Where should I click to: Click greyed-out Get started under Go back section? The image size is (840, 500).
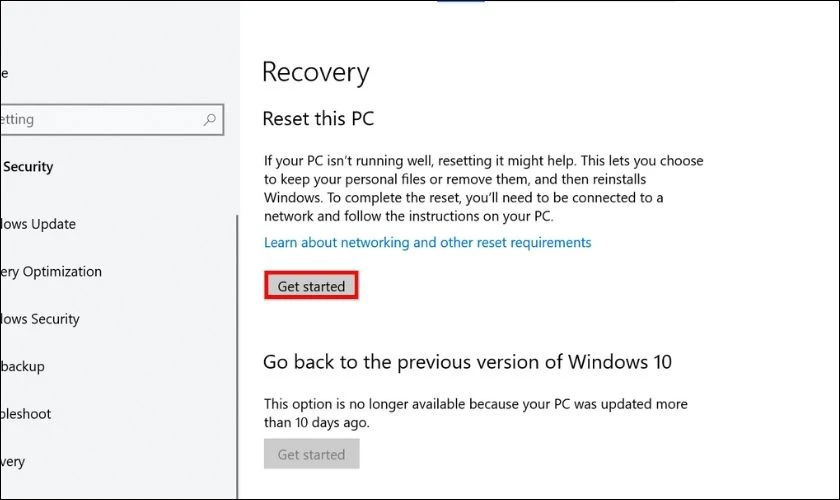(311, 454)
